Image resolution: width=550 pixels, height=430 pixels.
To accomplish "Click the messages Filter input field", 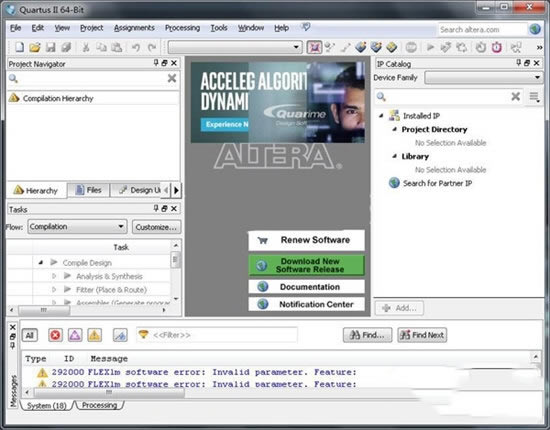I will pos(217,335).
